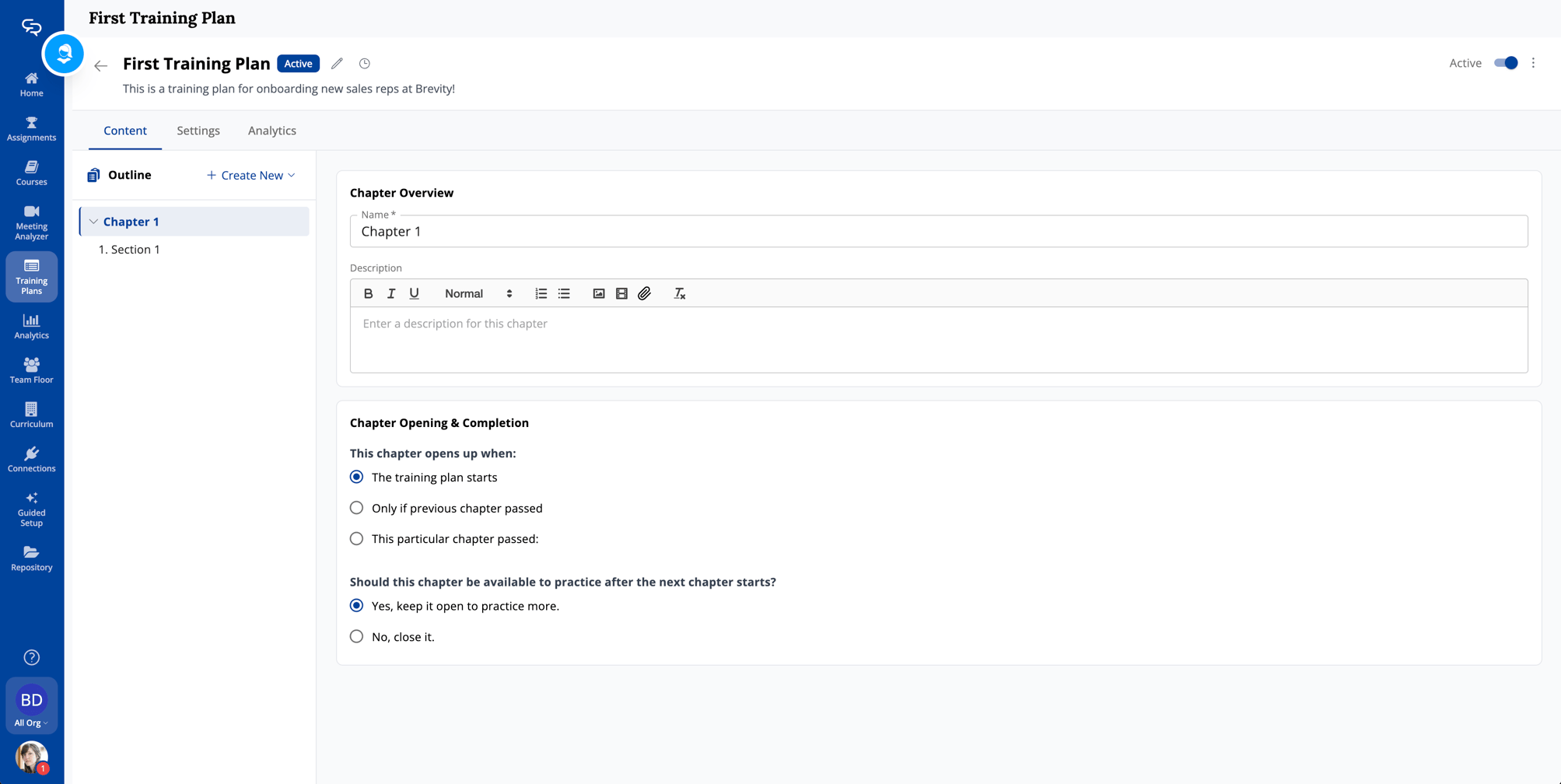This screenshot has width=1561, height=784.
Task: Open All Org selector
Action: 31,705
